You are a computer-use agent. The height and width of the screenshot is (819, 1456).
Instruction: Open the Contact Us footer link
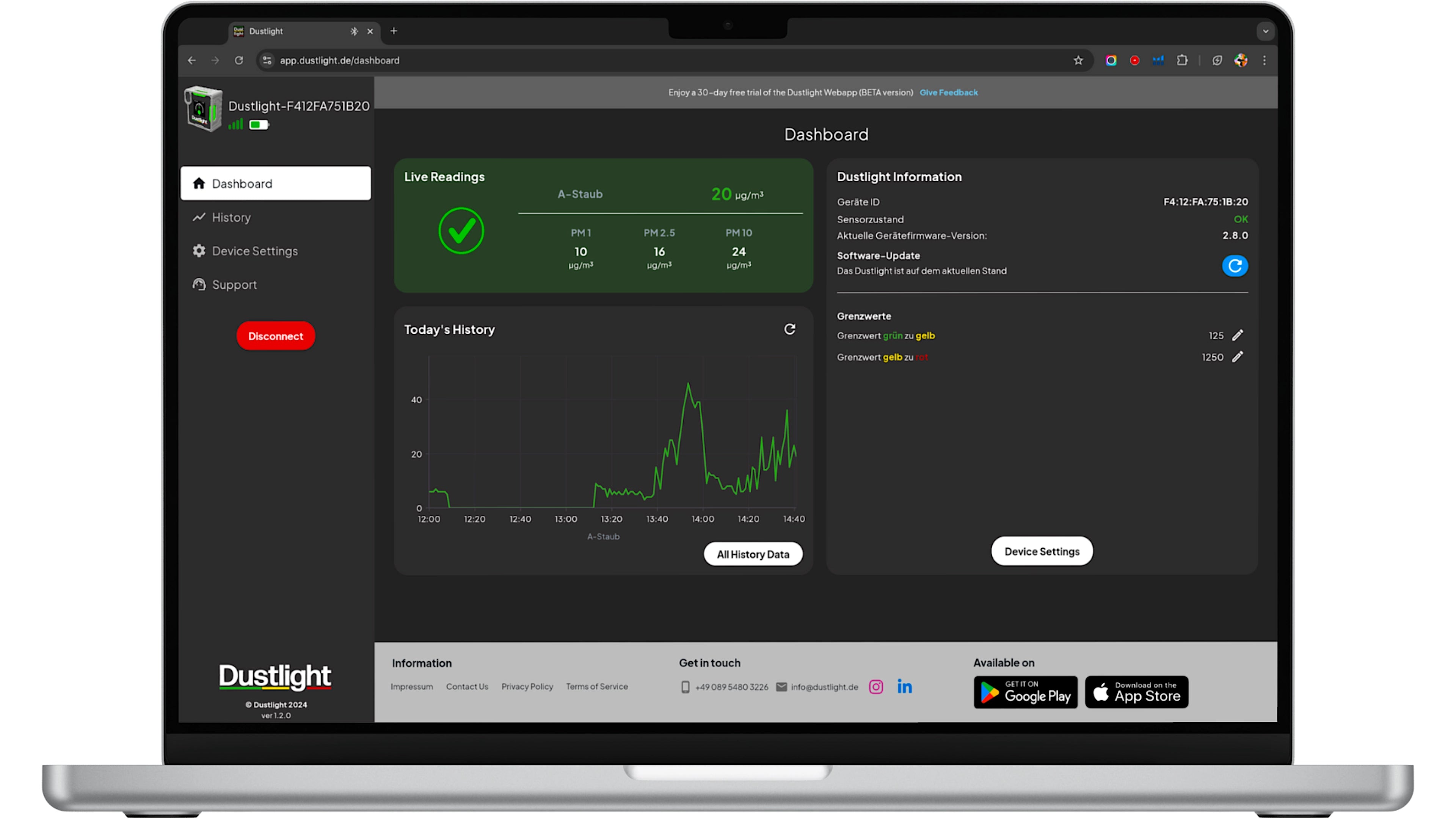(467, 686)
